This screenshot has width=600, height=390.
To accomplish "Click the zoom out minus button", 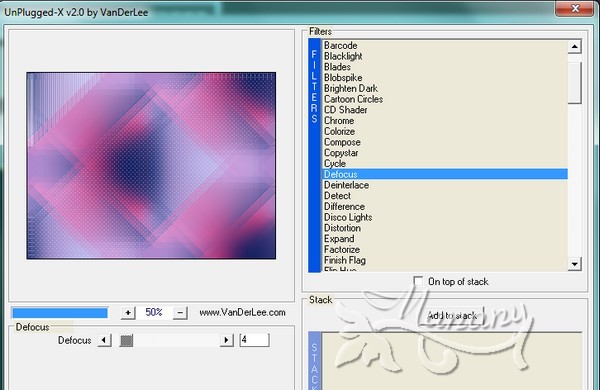I will coord(180,313).
